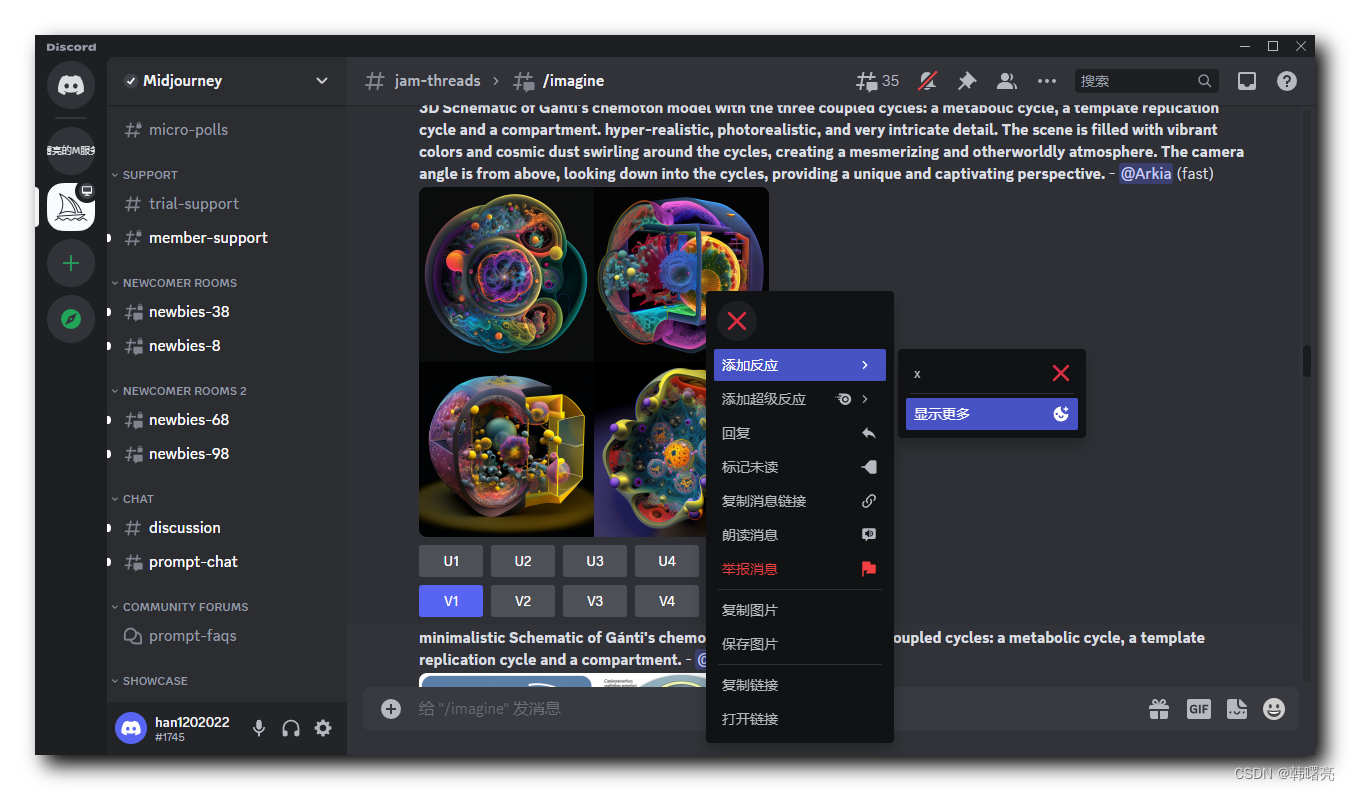The image size is (1350, 790).
Task: Select 打开链接 menu entry
Action: [x=800, y=719]
